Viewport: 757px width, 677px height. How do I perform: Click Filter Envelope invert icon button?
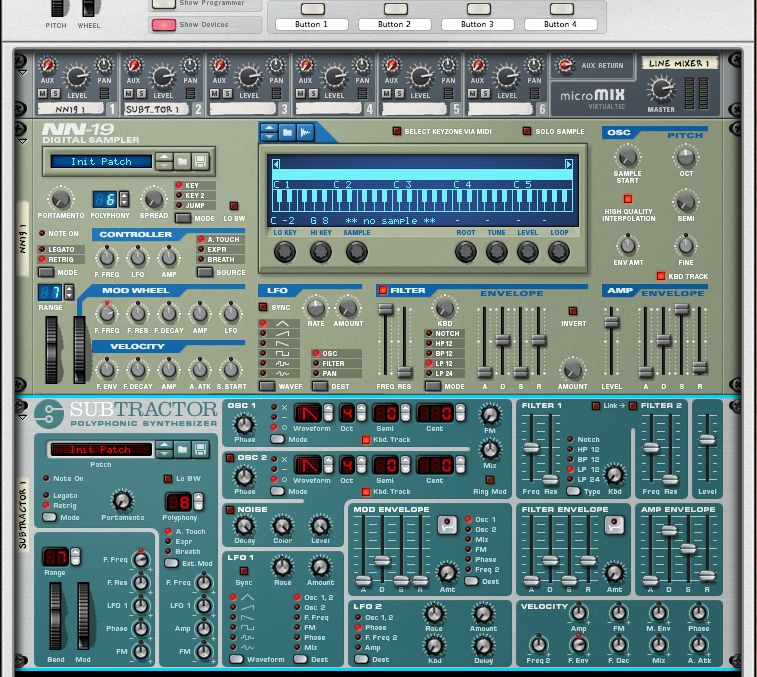pyautogui.click(x=614, y=524)
